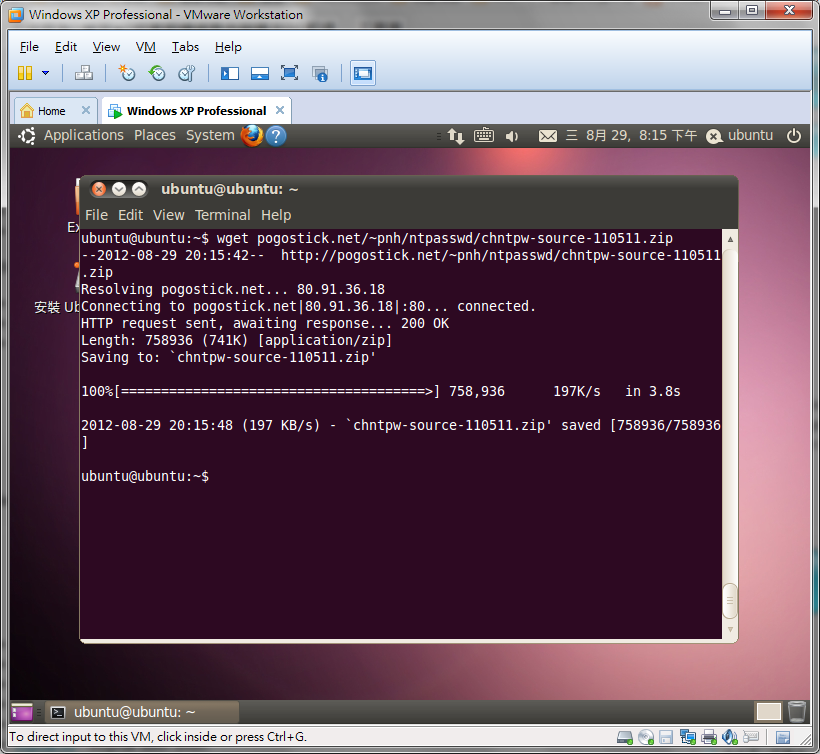
Task: Open the power session menu icon
Action: point(794,136)
